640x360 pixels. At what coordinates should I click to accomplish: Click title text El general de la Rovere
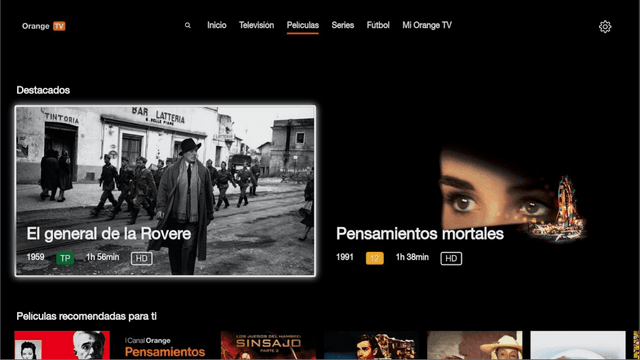coord(109,234)
